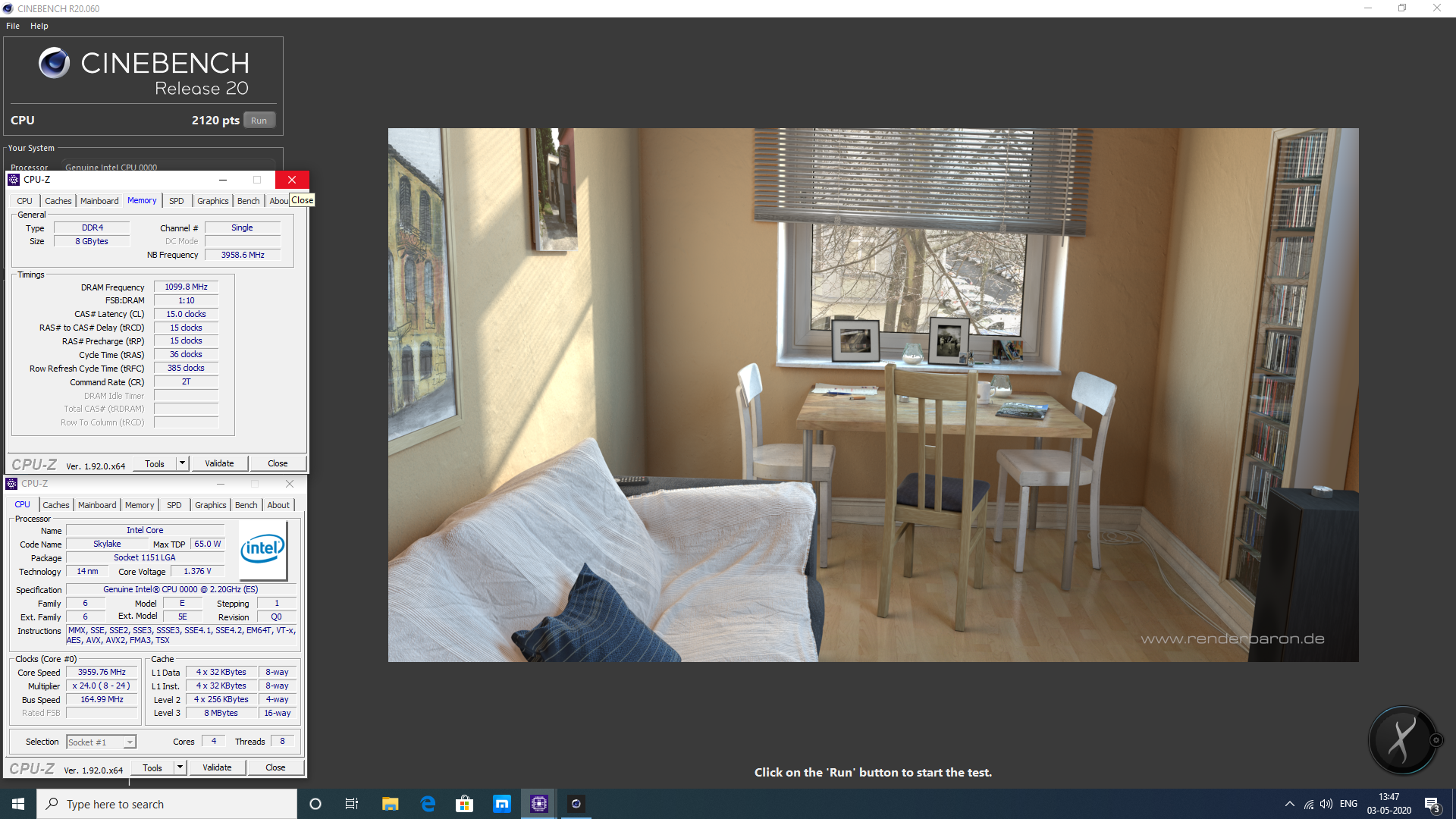This screenshot has width=1456, height=819.
Task: Minimize the upper CPU-Z window
Action: tap(223, 180)
